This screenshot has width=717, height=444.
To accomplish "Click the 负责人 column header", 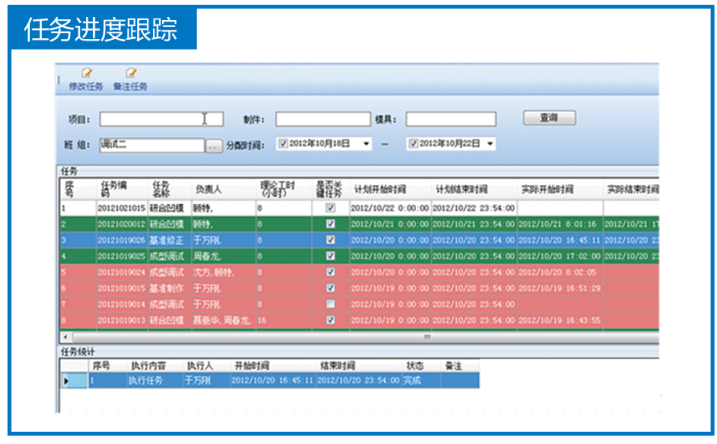I will (223, 189).
